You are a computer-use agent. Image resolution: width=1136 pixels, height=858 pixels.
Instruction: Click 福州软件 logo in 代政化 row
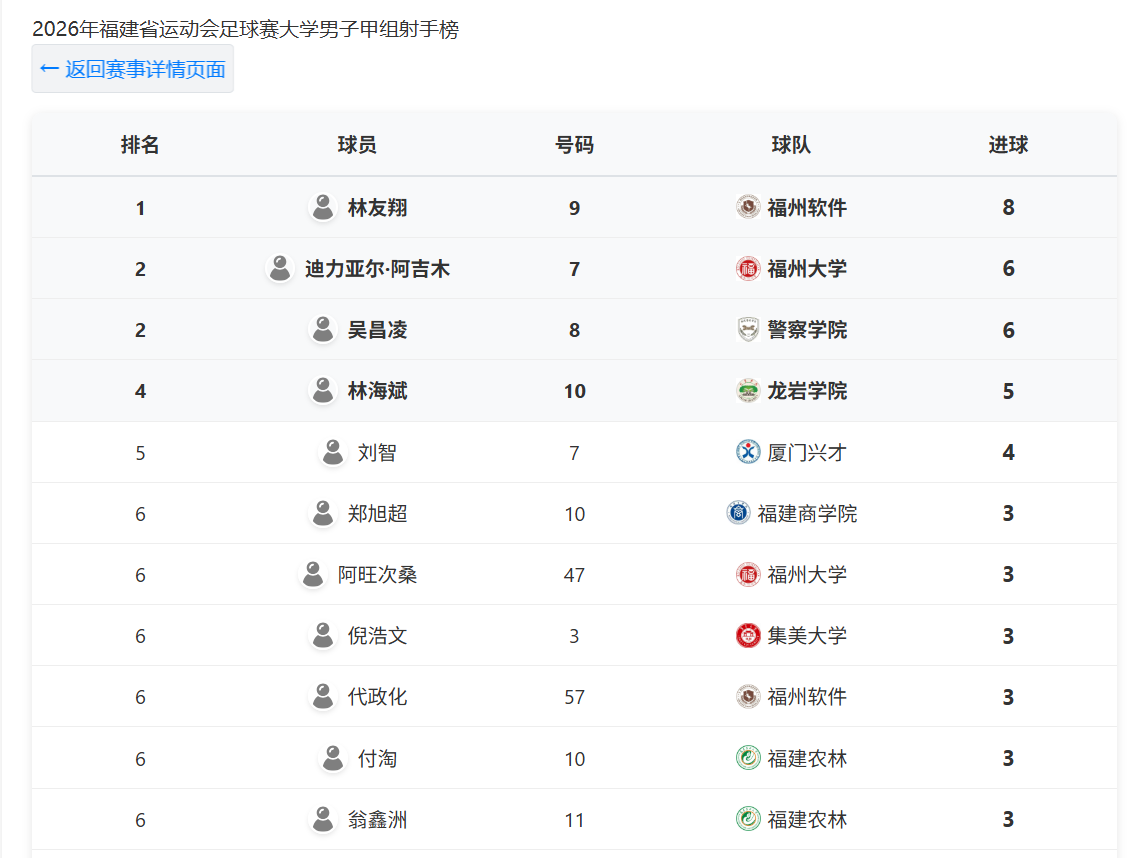[748, 696]
